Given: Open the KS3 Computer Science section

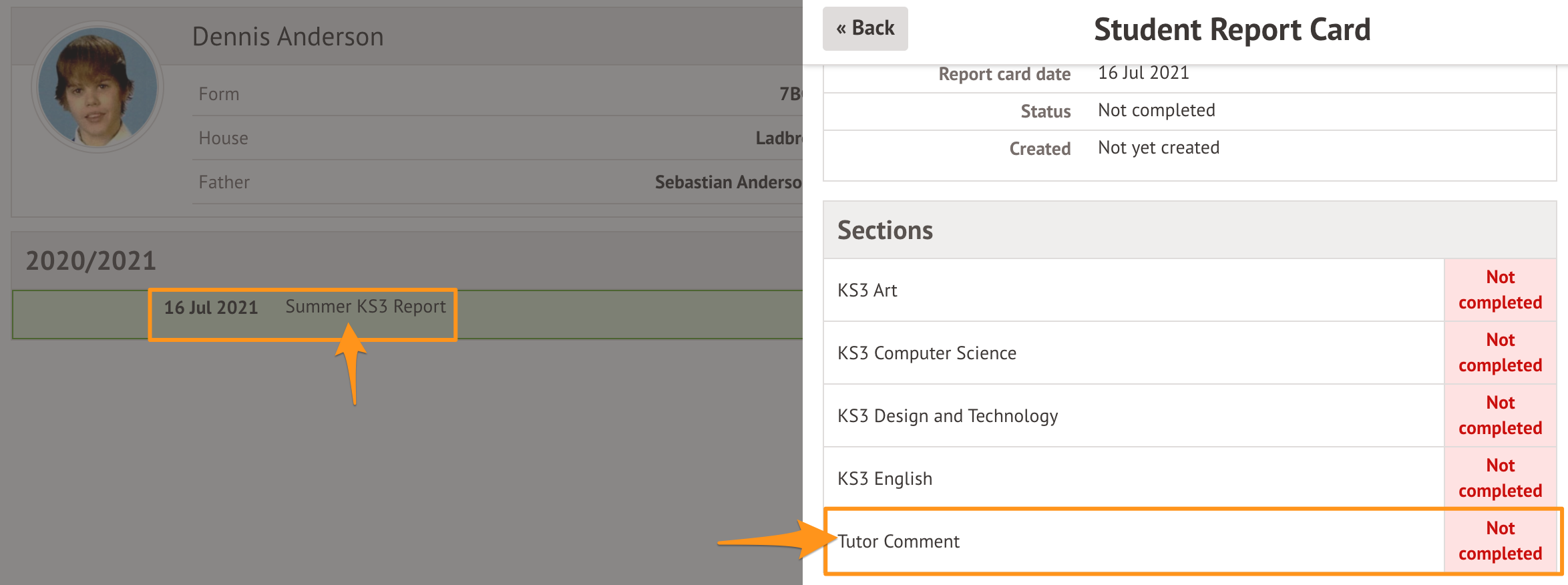Looking at the screenshot, I should point(927,353).
